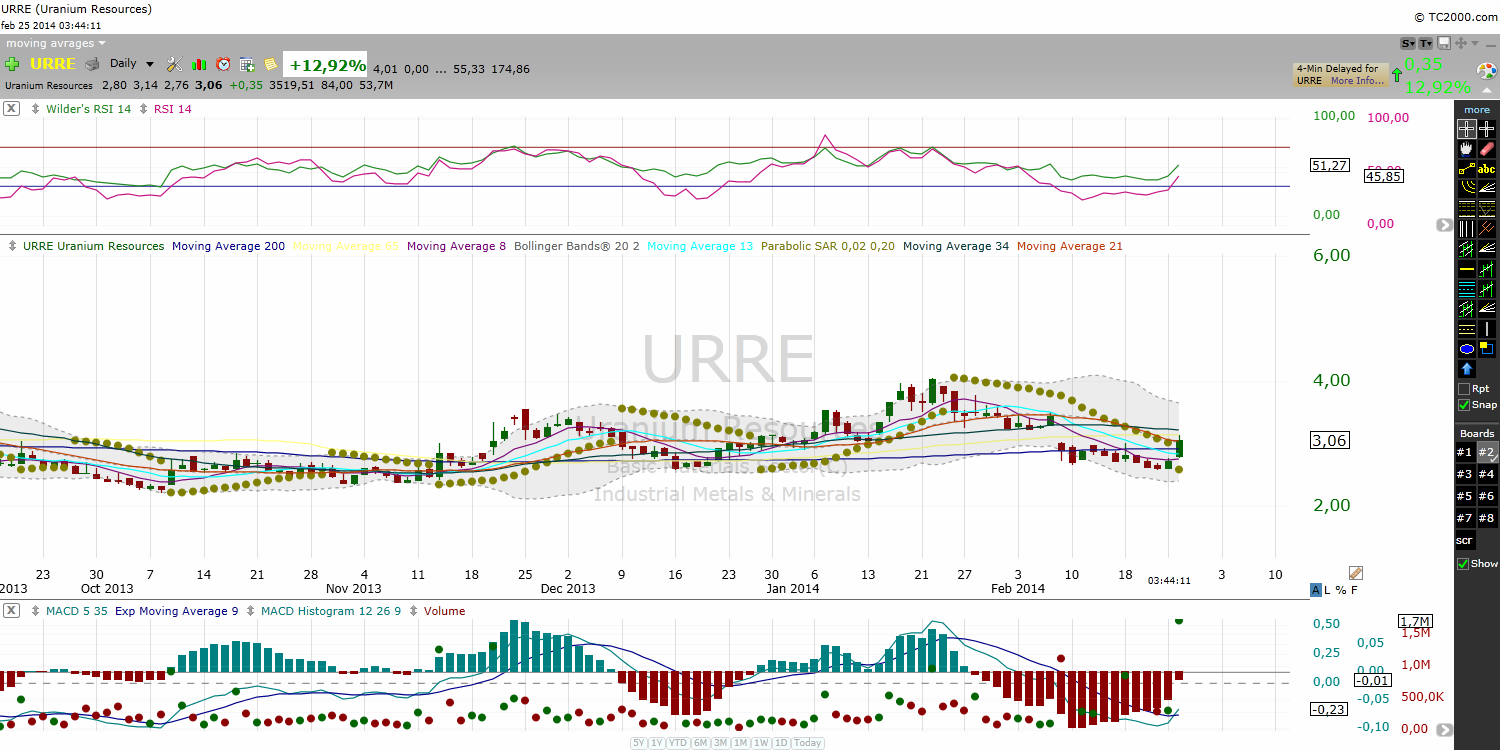This screenshot has height=750, width=1500.
Task: Choose the abc text annotation tool
Action: pyautogui.click(x=1487, y=168)
